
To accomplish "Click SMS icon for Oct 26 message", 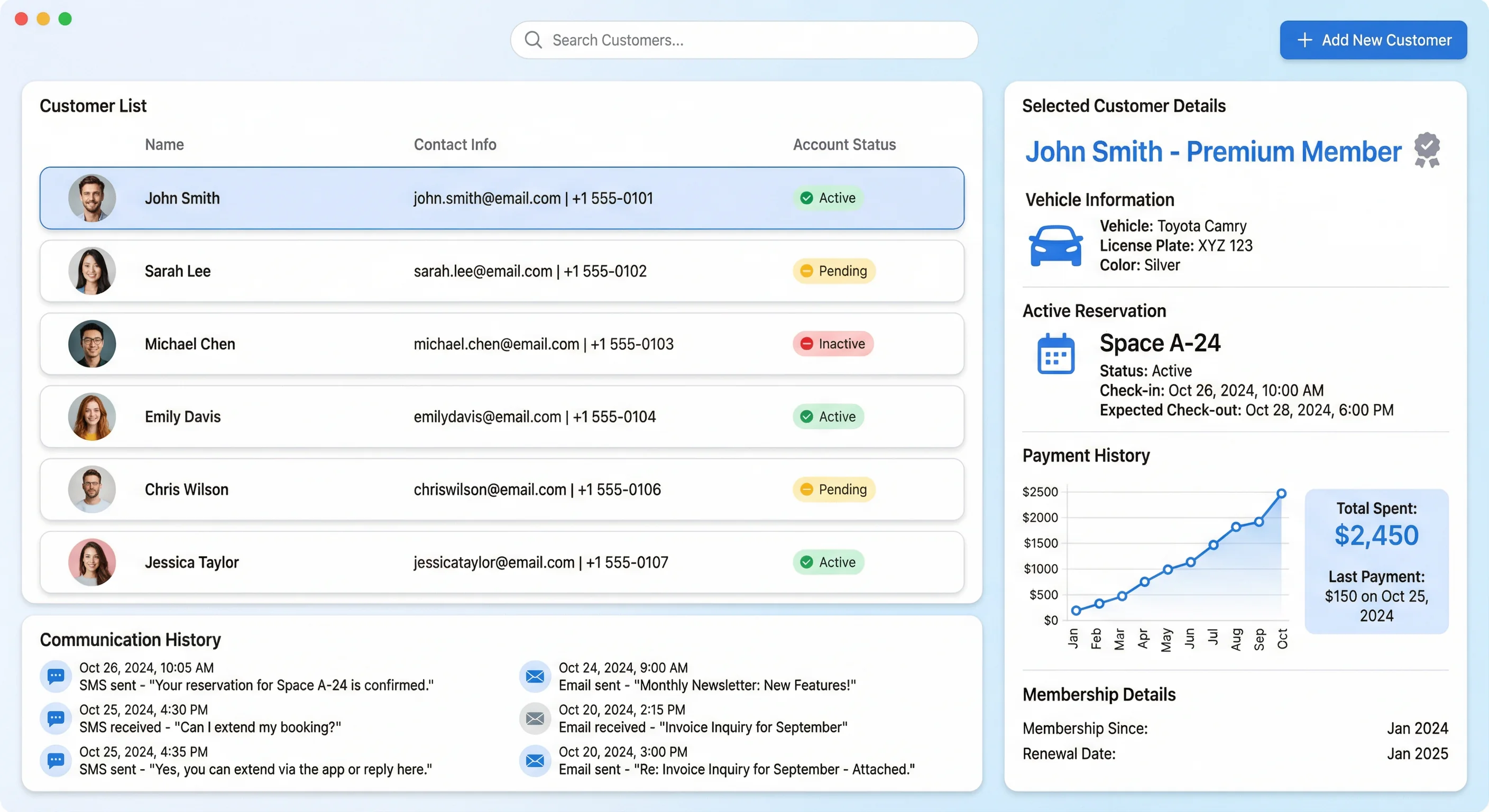I will tap(56, 676).
